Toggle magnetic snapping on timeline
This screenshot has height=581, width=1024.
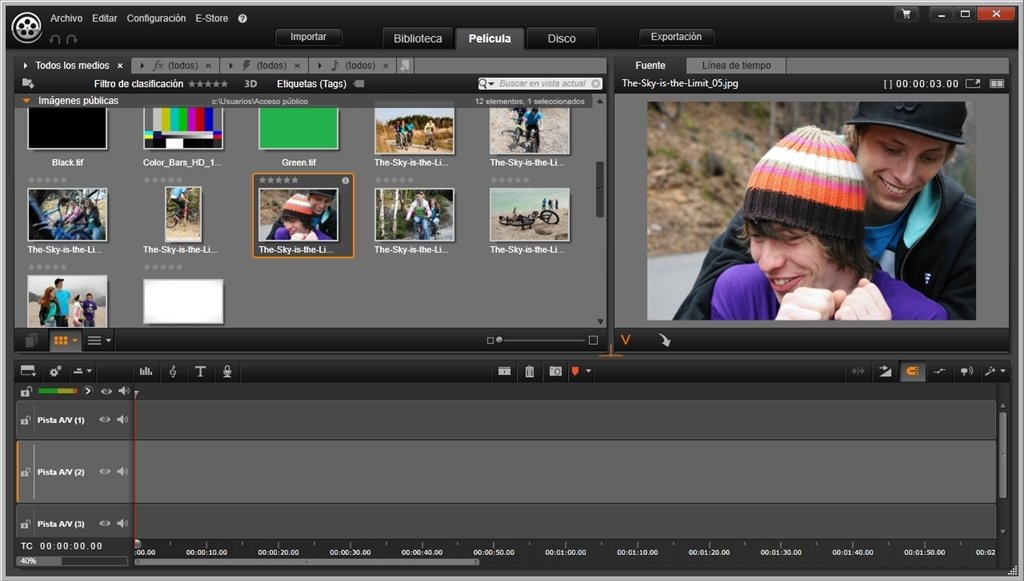913,371
